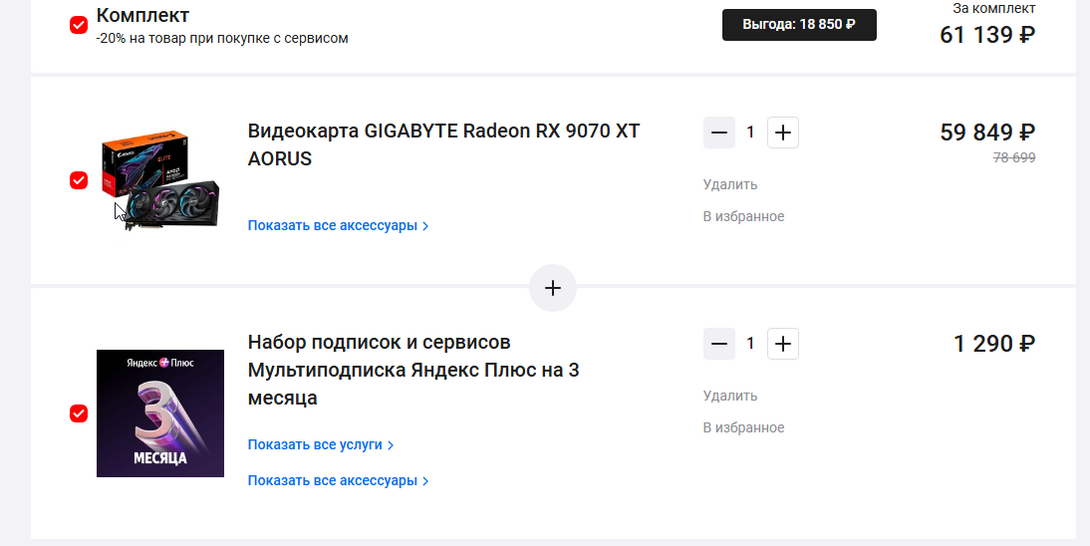Click the За комплект label
Screen dimensions: 1090x546
994,8
